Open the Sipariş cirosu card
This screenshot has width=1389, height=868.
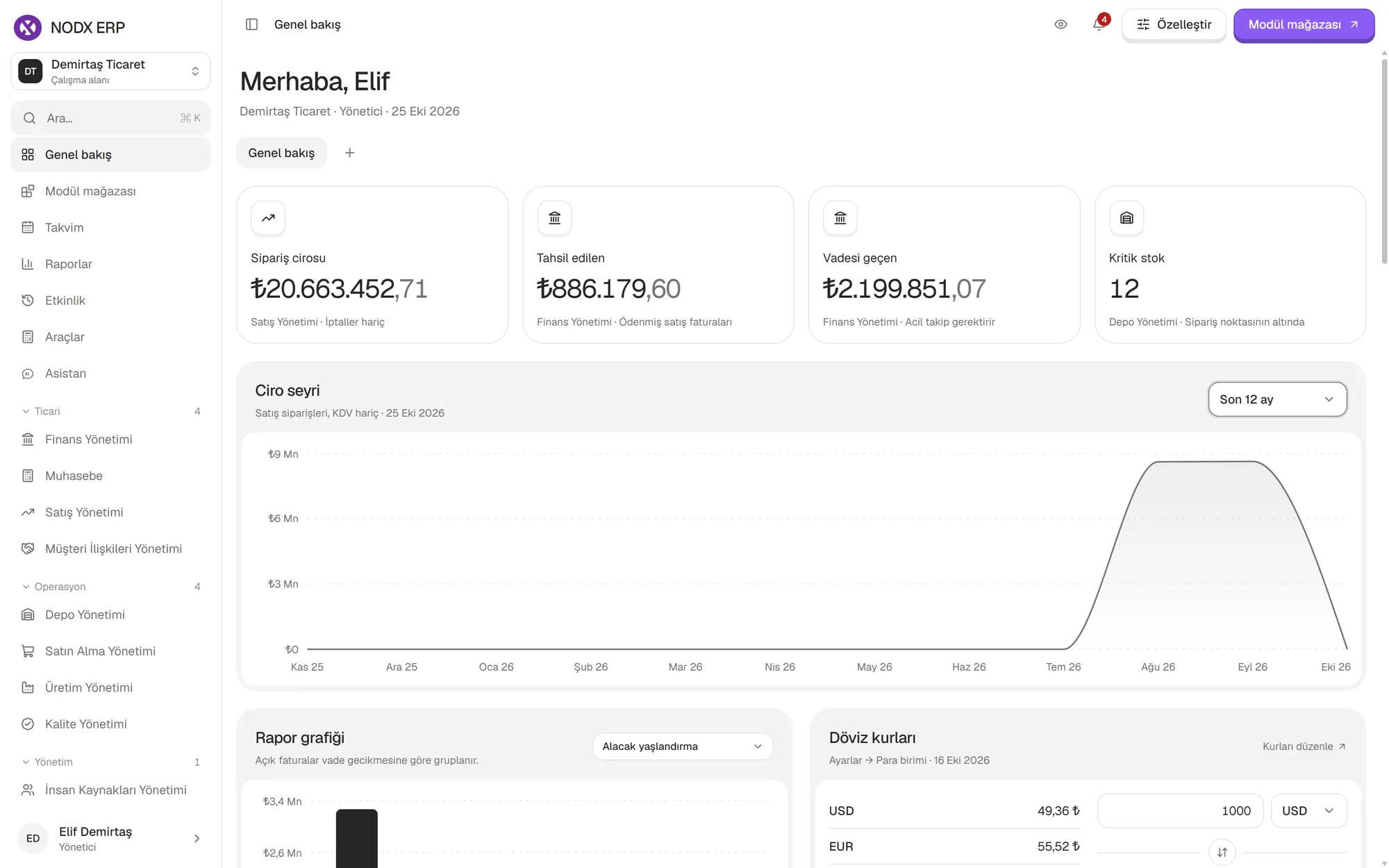(372, 265)
